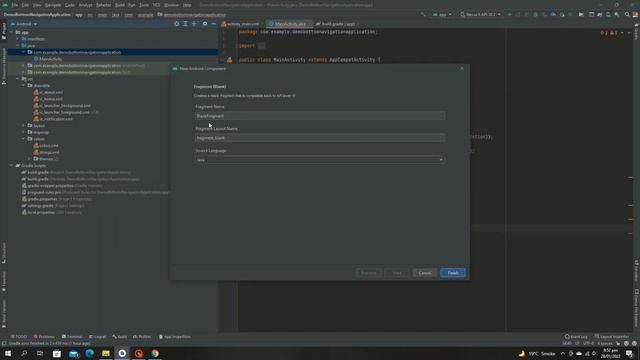The image size is (640, 360).
Task: Expand the layout folder in the project tree
Action: (x=24, y=126)
